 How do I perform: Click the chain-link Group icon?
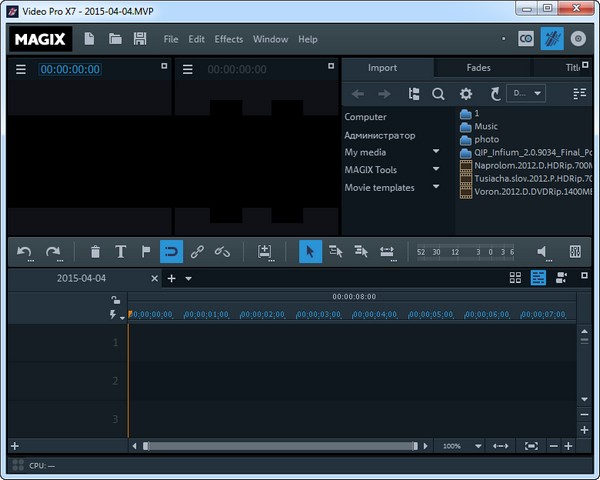(x=197, y=252)
